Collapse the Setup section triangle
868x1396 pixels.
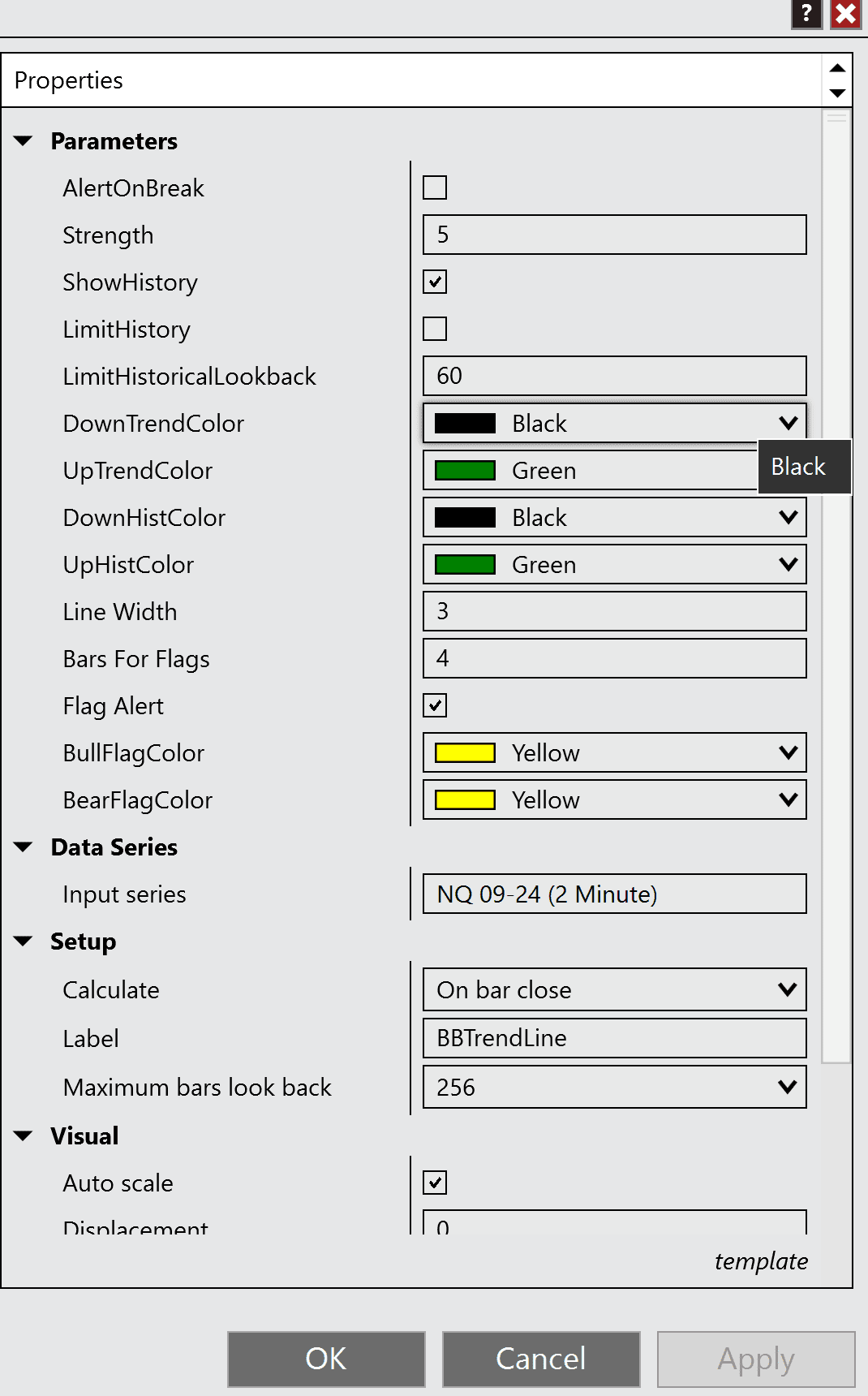[x=24, y=941]
